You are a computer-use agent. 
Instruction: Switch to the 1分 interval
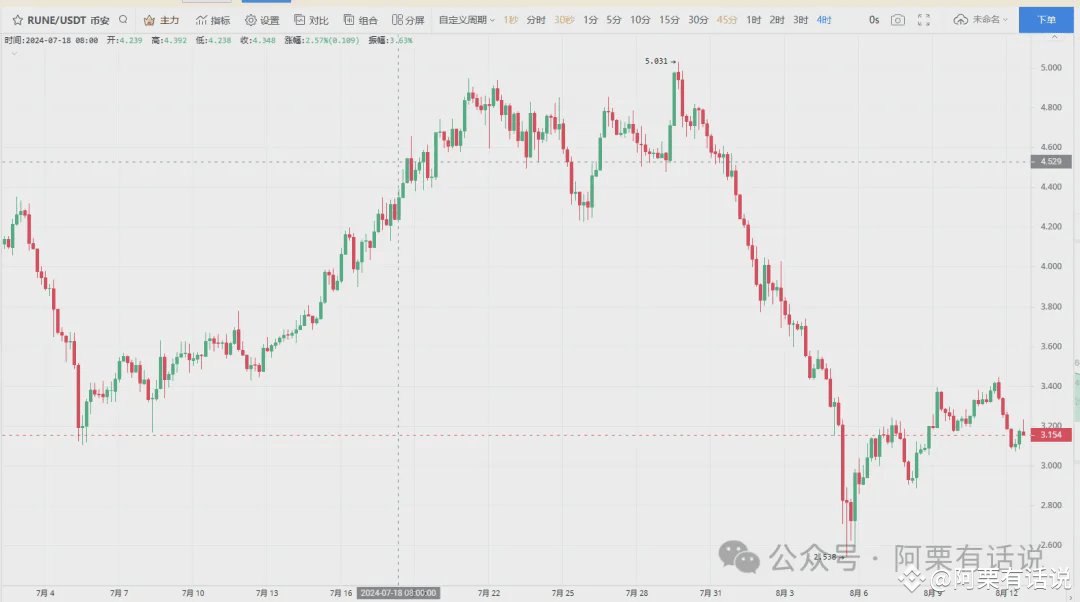point(590,20)
